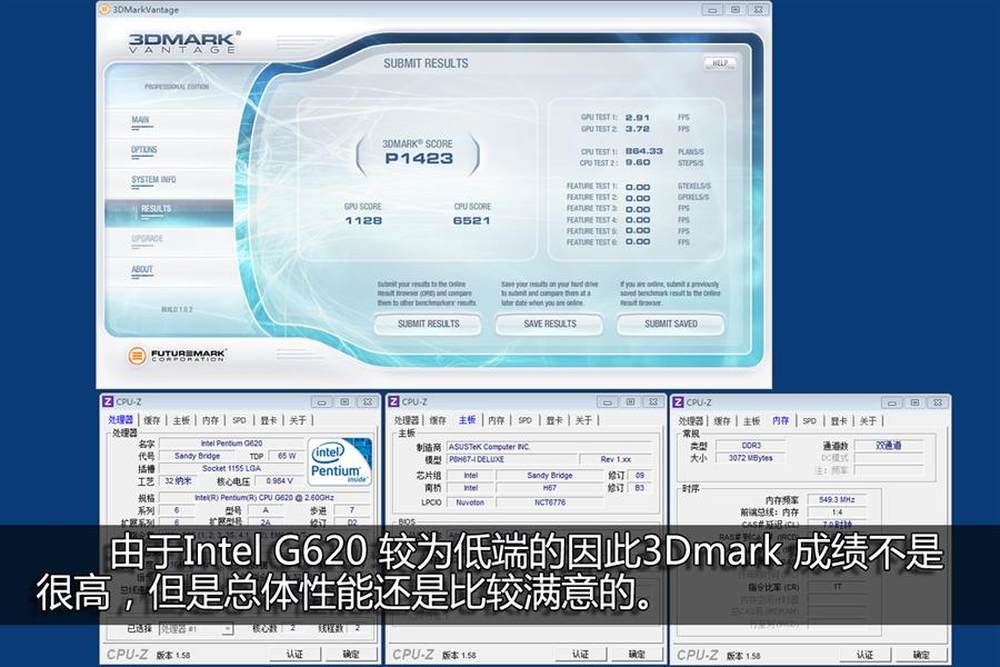
Task: Go to the Main section in 3DMark
Action: (140, 120)
